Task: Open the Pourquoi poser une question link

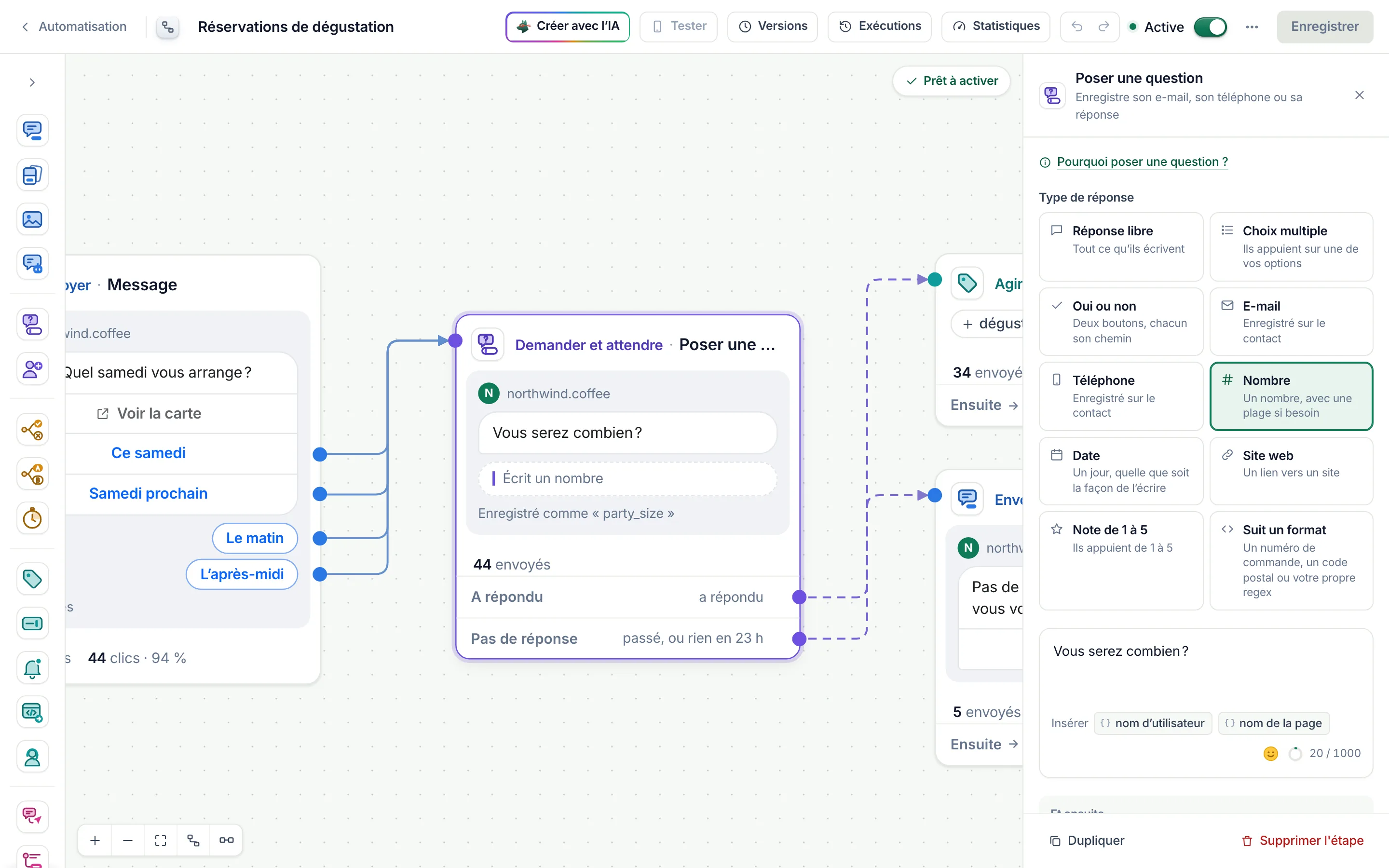Action: tap(1142, 162)
